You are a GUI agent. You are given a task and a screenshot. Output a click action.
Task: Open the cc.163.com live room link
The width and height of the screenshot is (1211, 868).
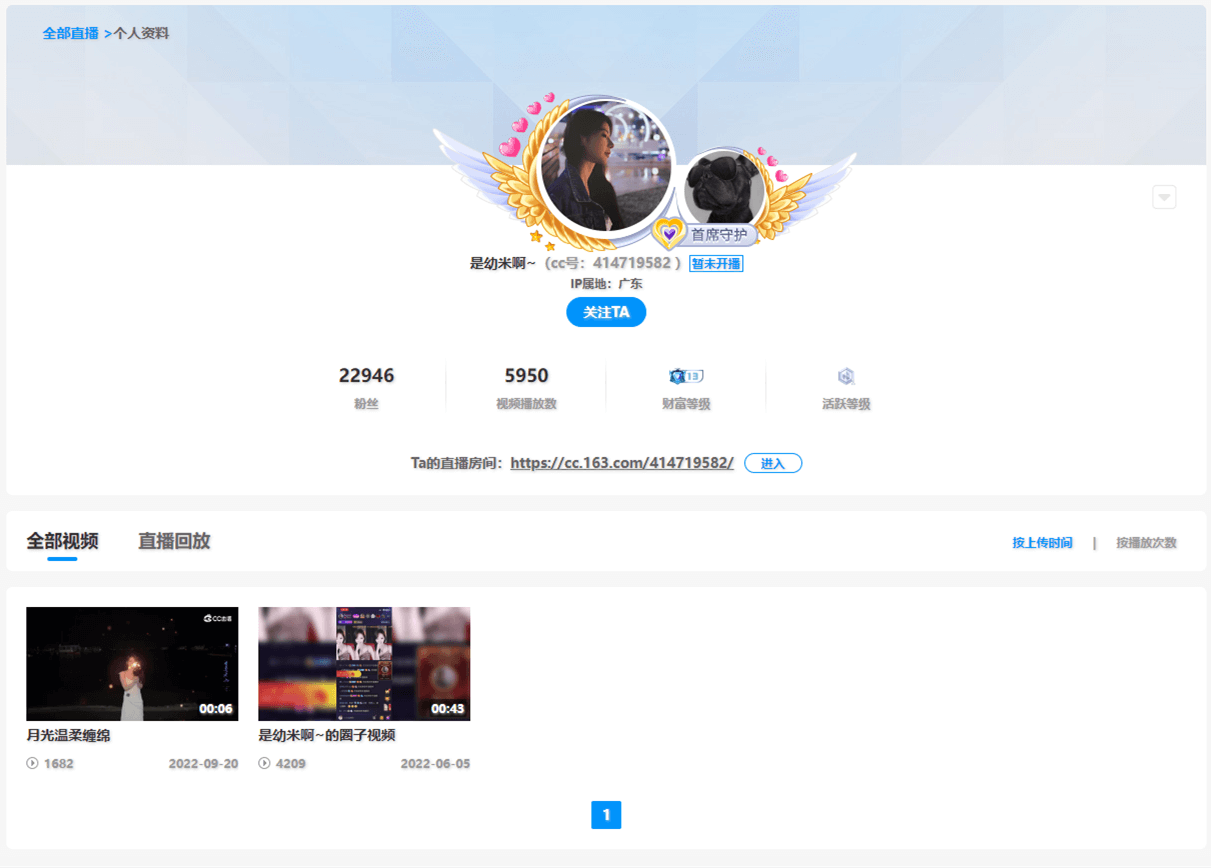pos(621,463)
